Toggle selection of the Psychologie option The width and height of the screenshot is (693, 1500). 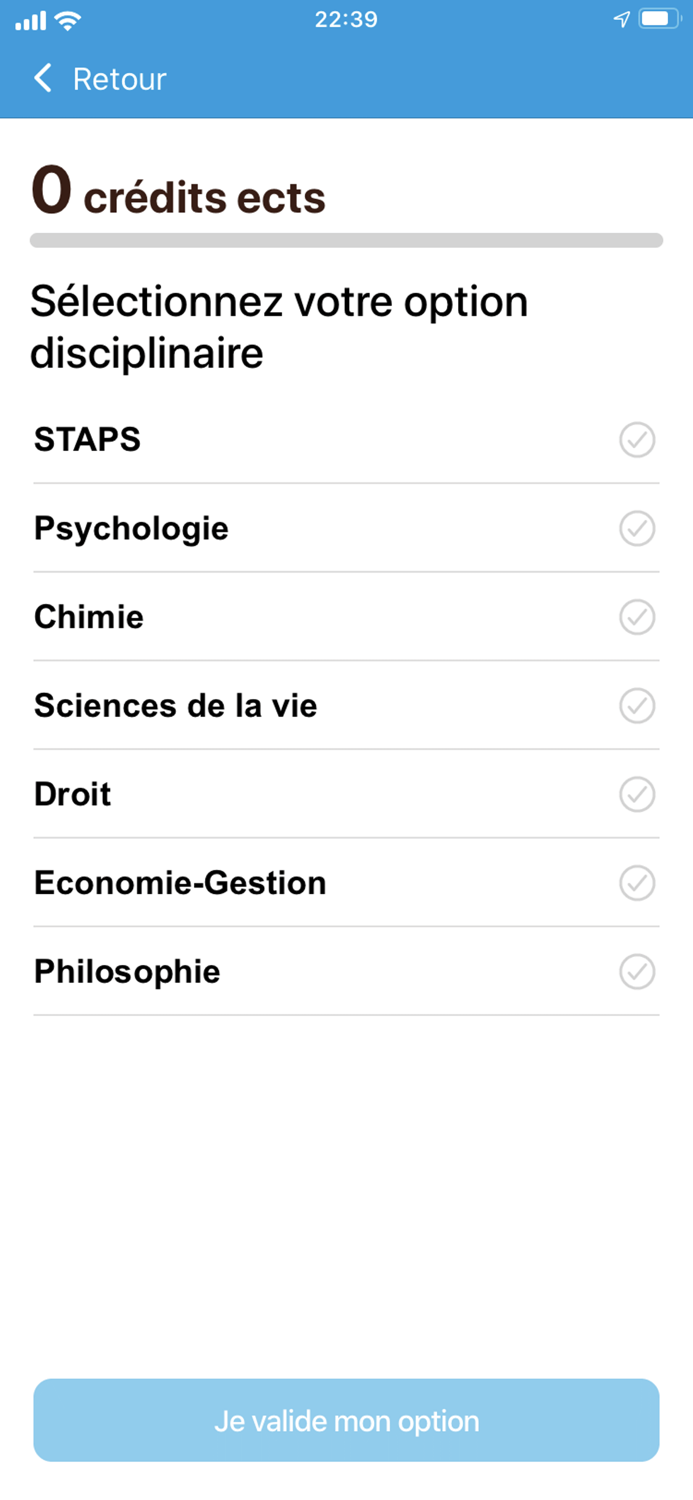point(637,528)
